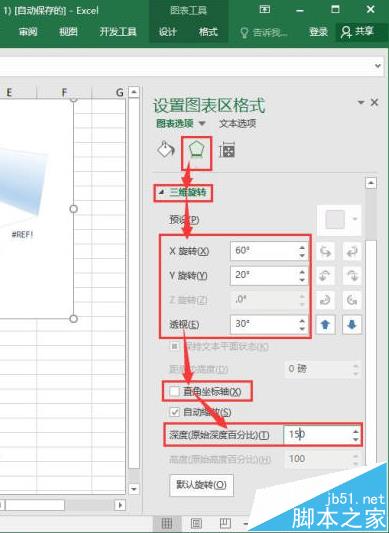Select column F header
Screen dimensions: 389x533
click(x=64, y=92)
